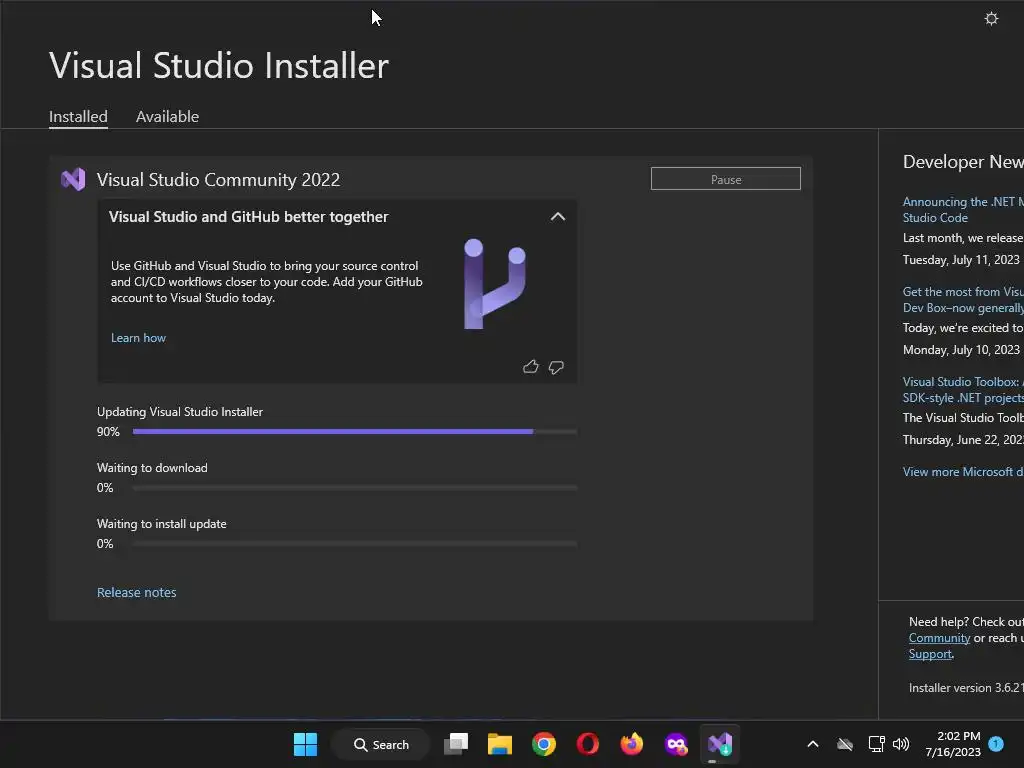Image resolution: width=1024 pixels, height=768 pixels.
Task: Click the Tuesday, July 11, 2023 date
Action: tap(961, 260)
